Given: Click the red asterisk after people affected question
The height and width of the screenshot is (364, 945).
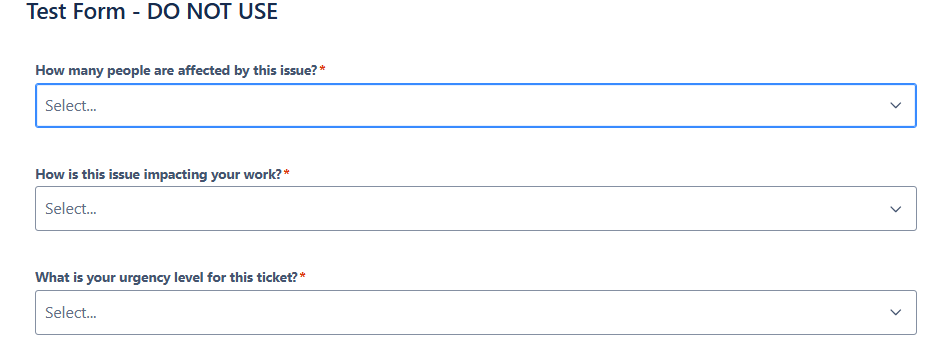Looking at the screenshot, I should (x=322, y=70).
